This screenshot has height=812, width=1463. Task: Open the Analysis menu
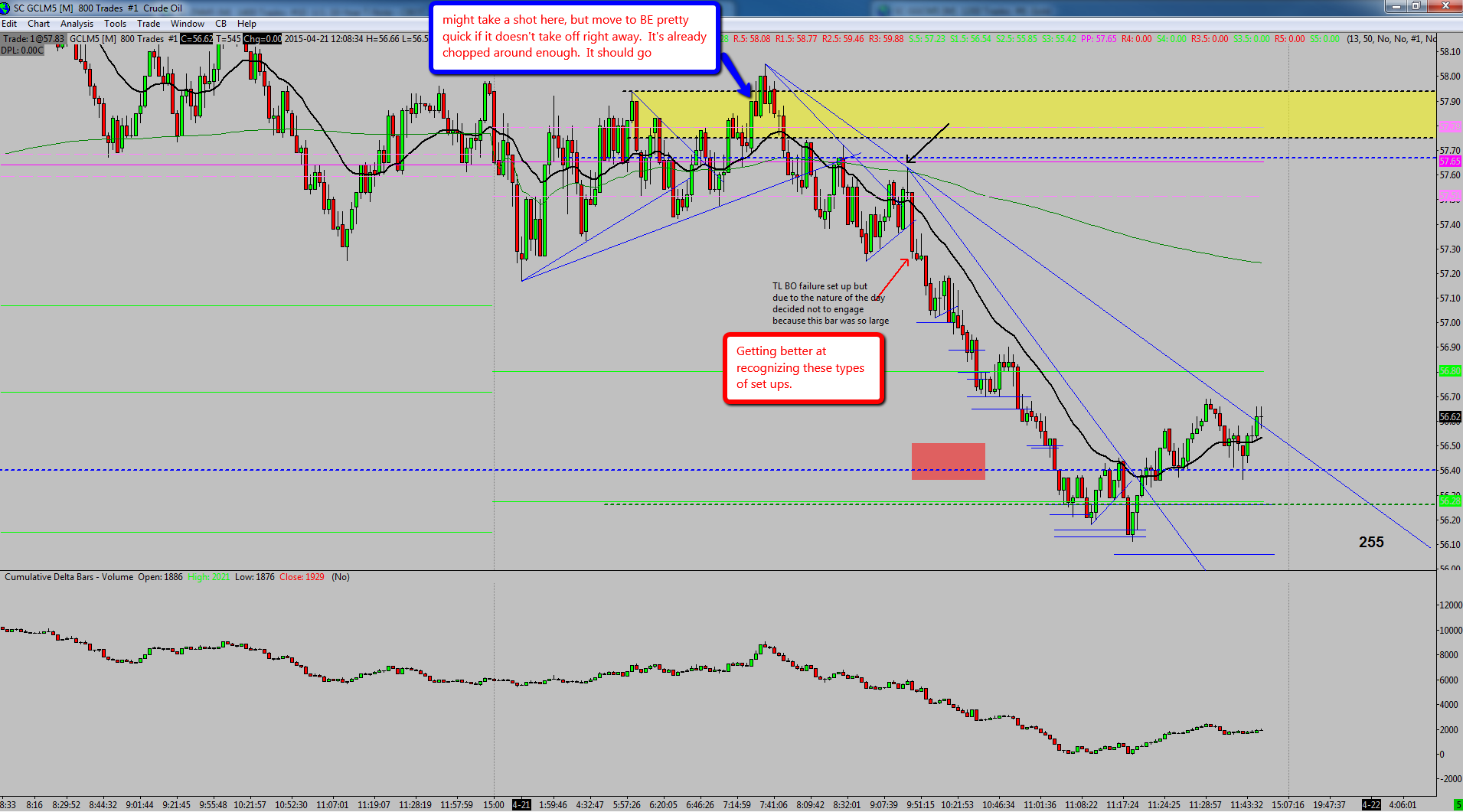coord(77,24)
